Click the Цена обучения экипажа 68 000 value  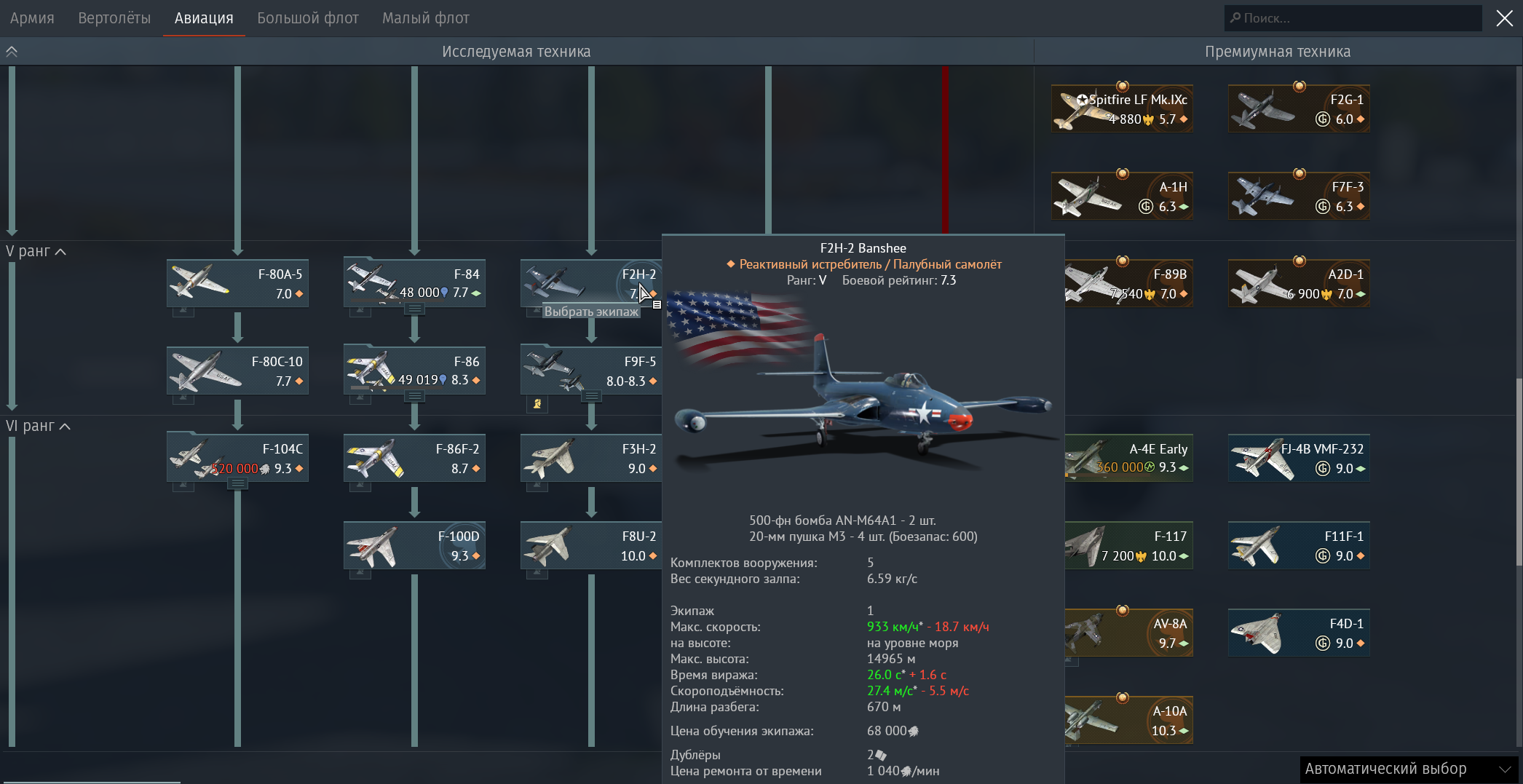[893, 731]
